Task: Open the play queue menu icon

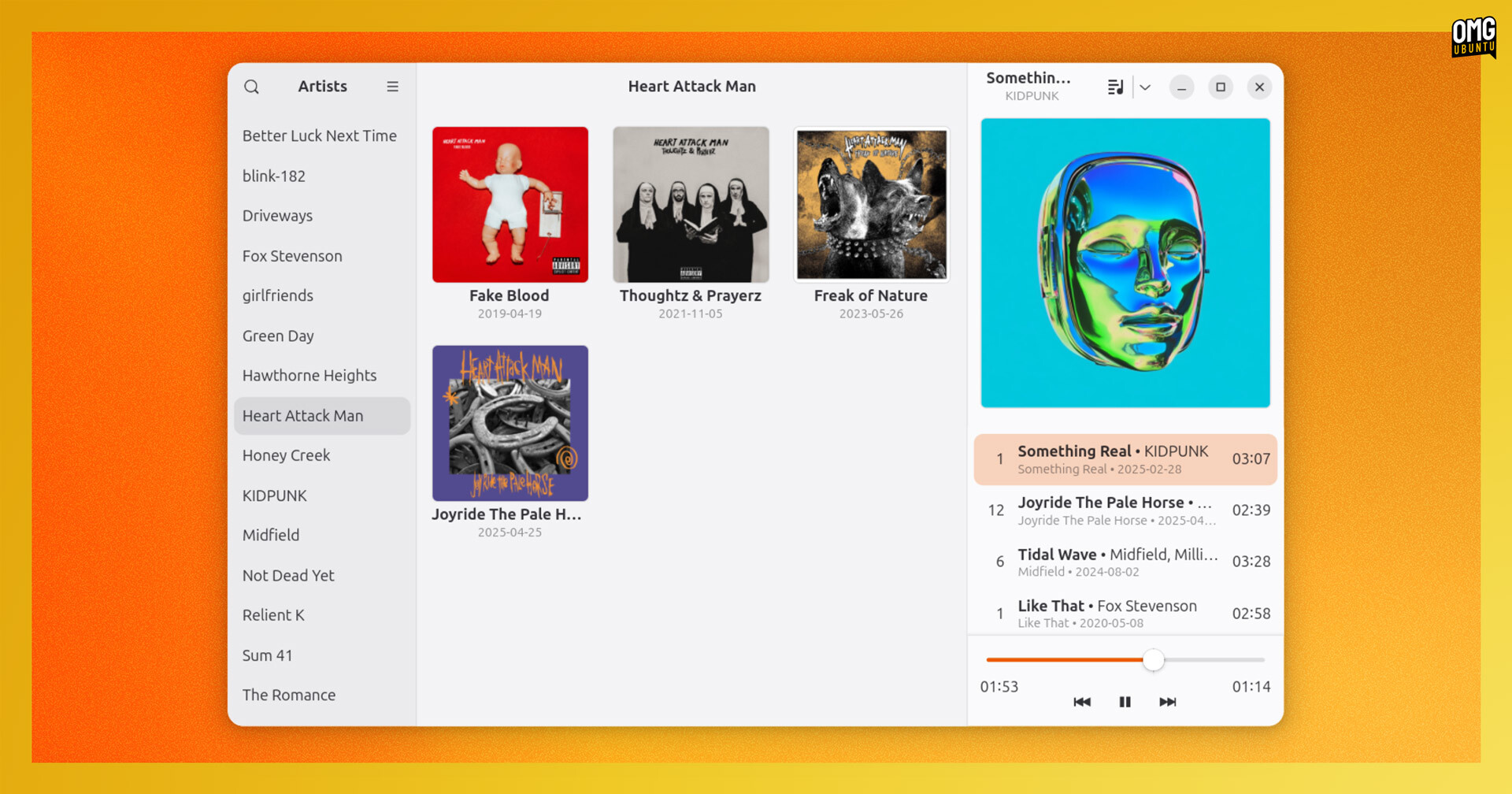Action: tap(1115, 87)
